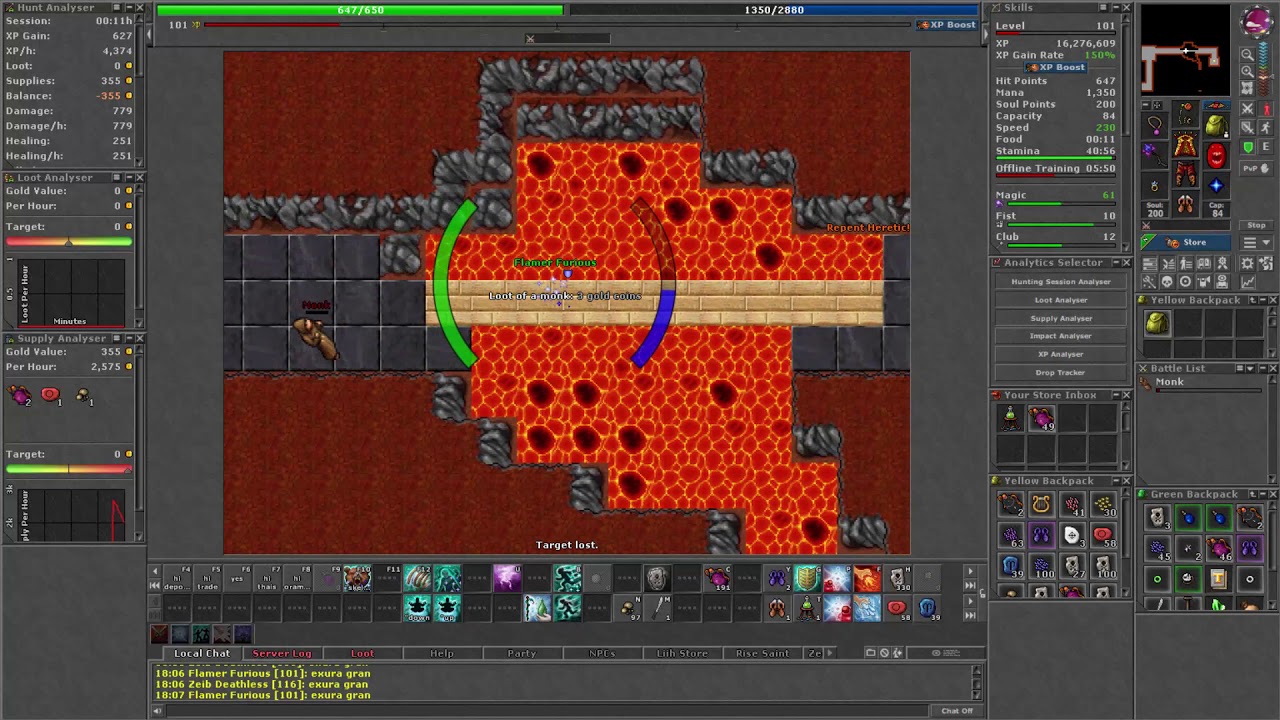This screenshot has width=1280, height=720.
Task: Click the health bar showing 647/650
Action: (361, 10)
